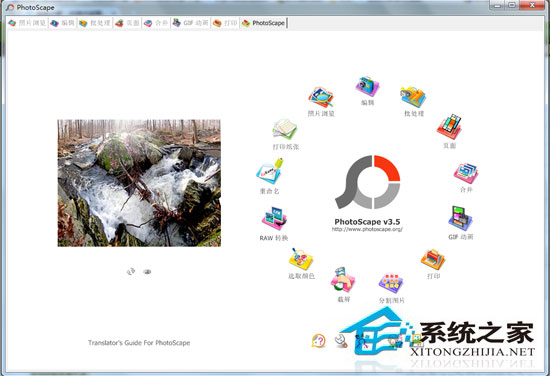Open the http://www.photoscape.org/ link
Screen dimensions: 550x376
[x=367, y=229]
